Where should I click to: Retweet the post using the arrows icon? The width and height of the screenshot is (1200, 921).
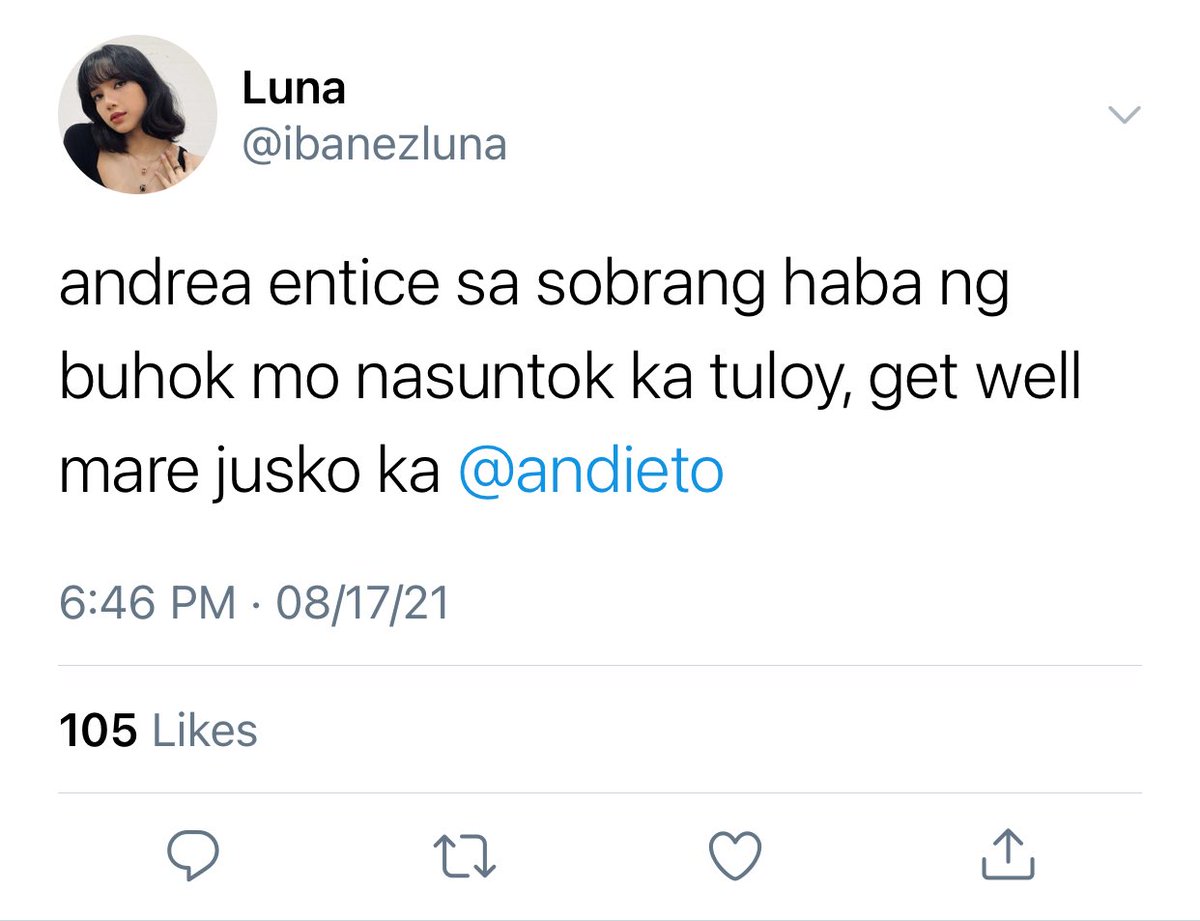(465, 854)
